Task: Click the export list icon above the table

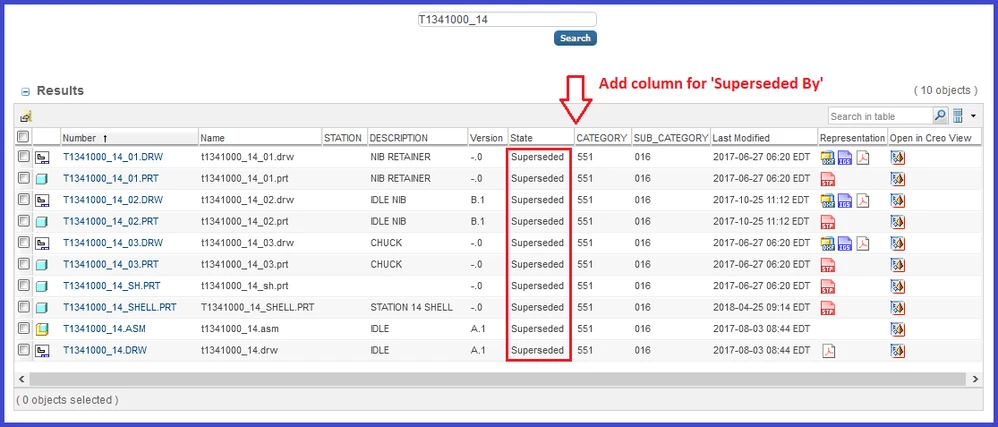Action: 26,116
